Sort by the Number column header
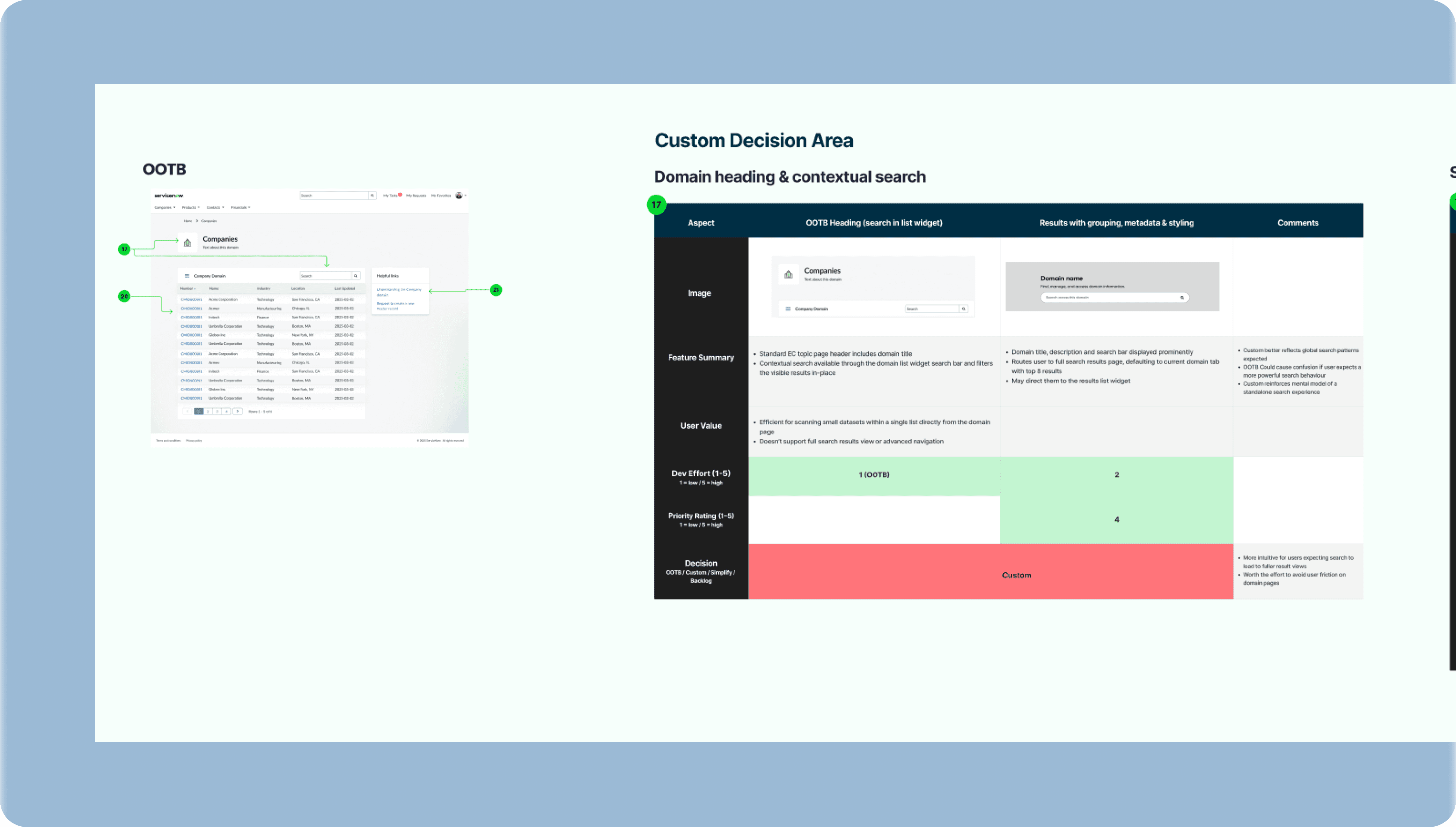The image size is (1456, 827). pyautogui.click(x=188, y=288)
